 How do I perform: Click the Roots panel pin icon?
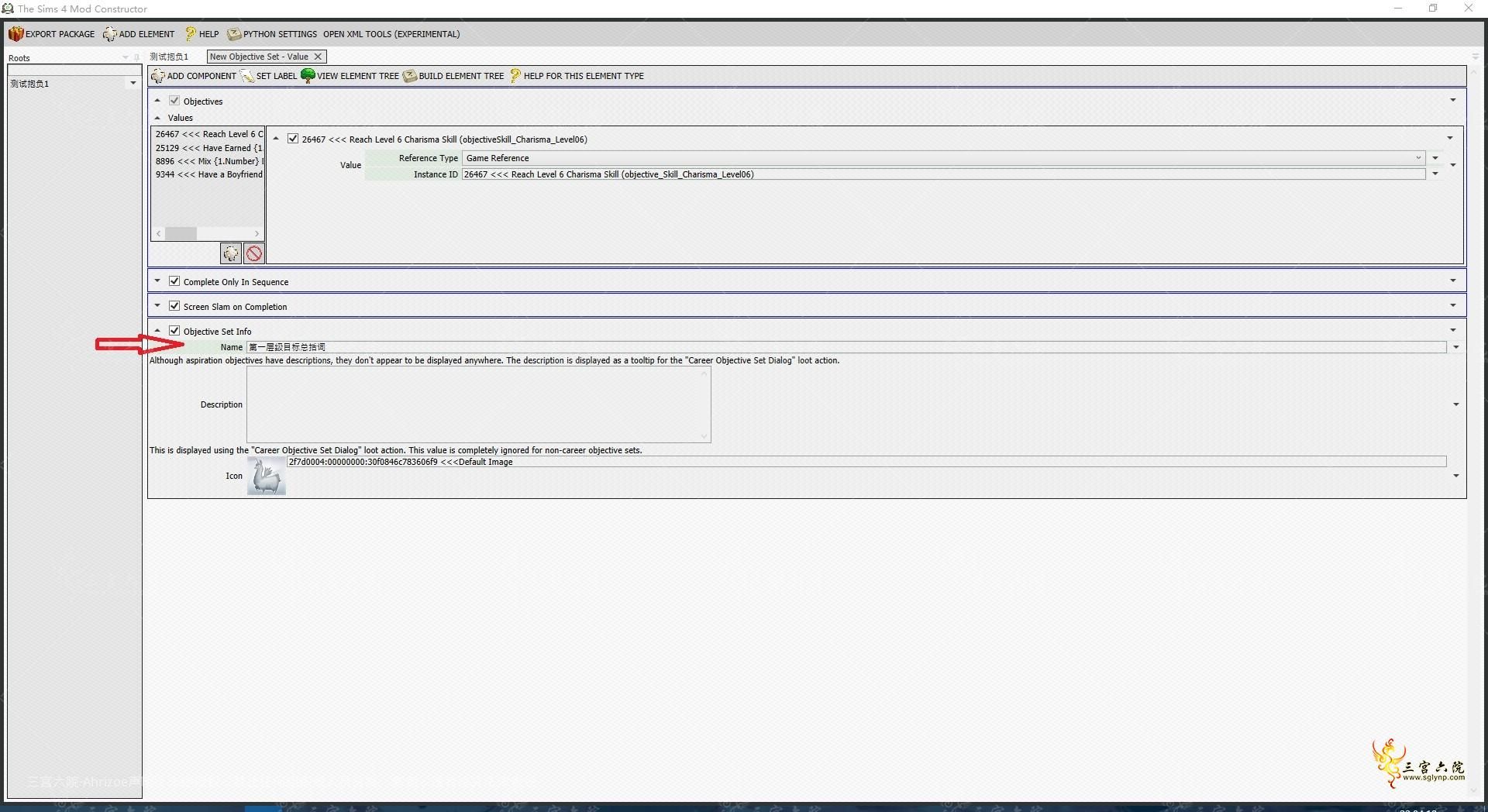tap(136, 57)
